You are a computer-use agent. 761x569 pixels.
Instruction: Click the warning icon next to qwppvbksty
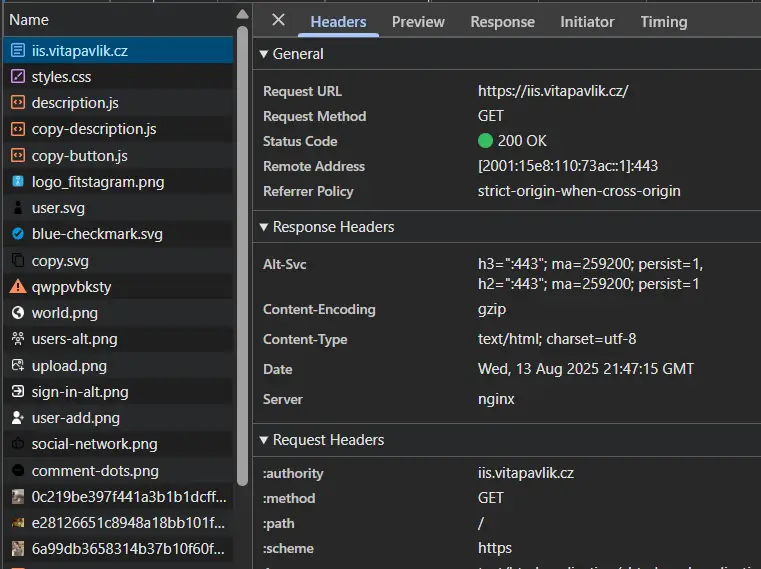tap(17, 286)
